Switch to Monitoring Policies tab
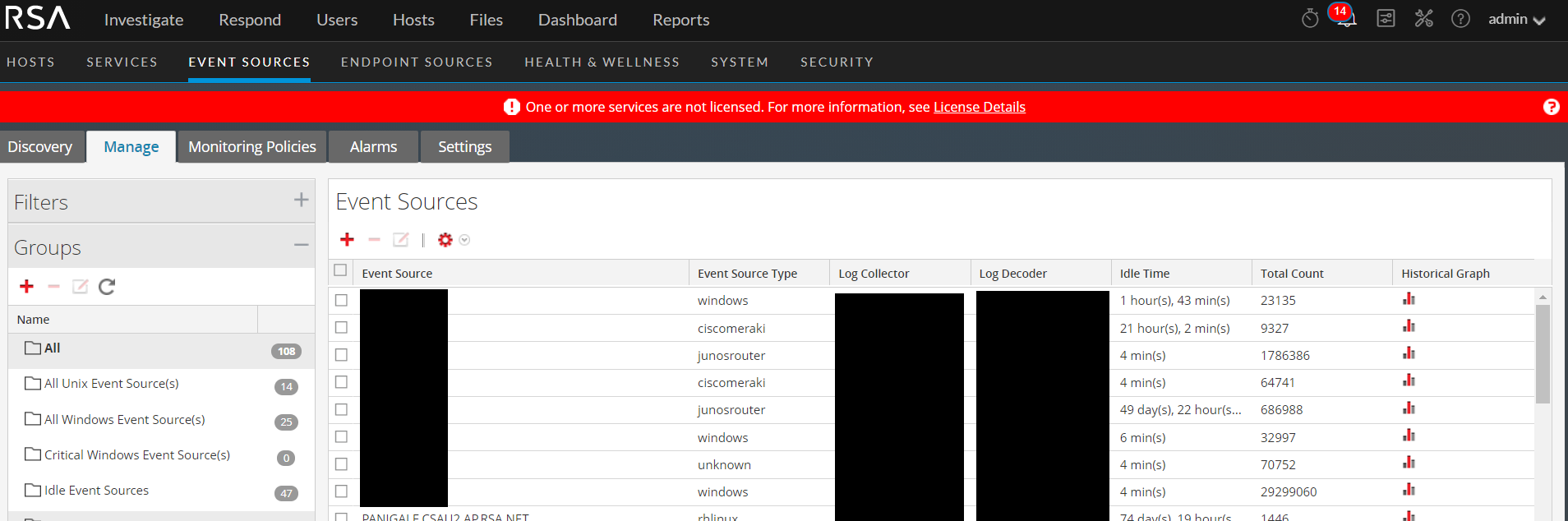Viewport: 1568px width, 521px height. pos(252,147)
